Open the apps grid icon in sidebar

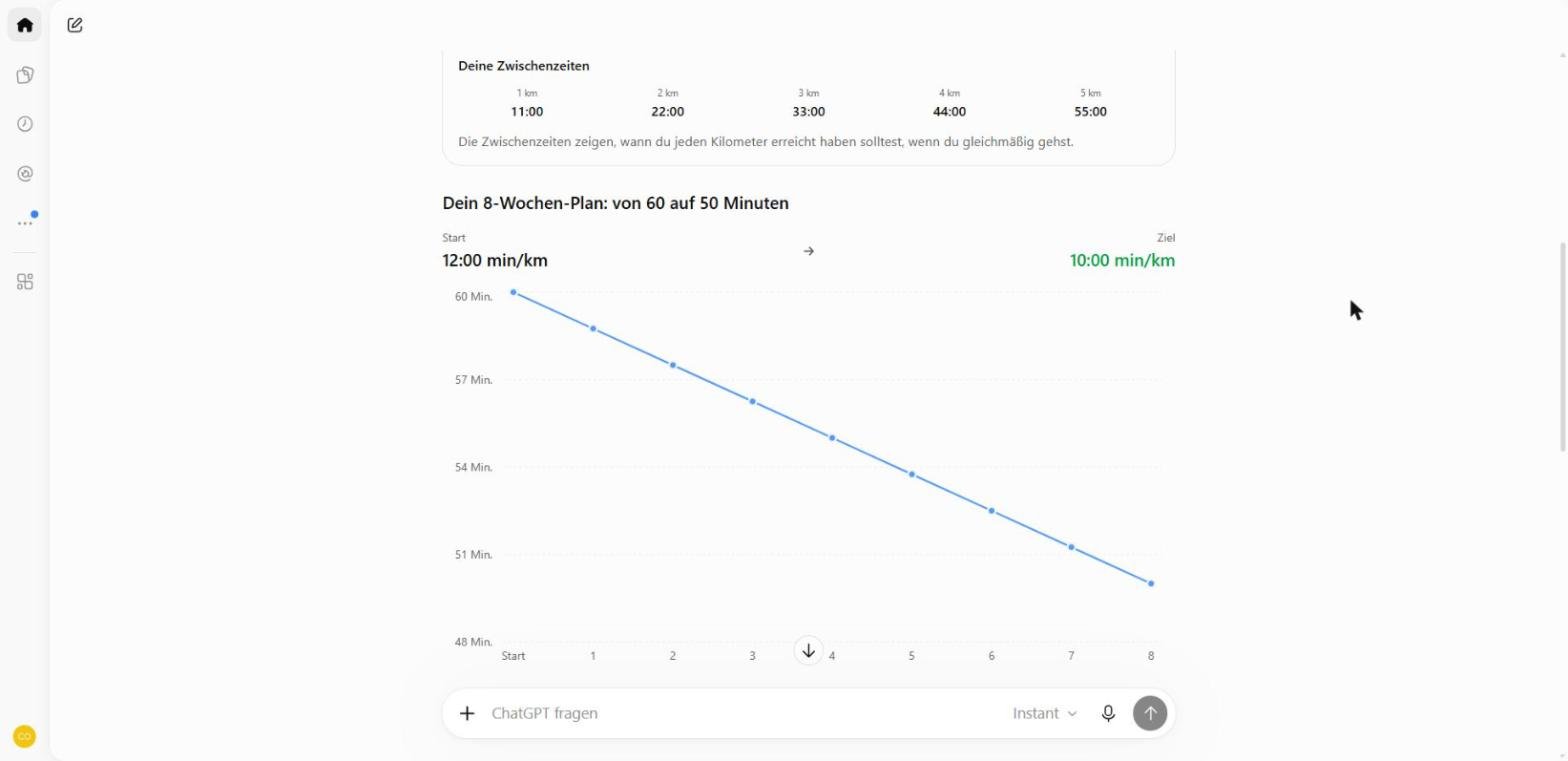[25, 282]
